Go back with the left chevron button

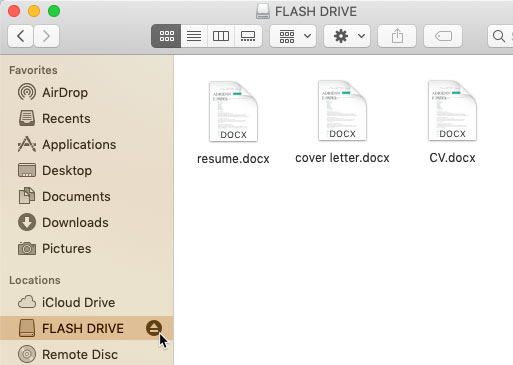point(20,36)
